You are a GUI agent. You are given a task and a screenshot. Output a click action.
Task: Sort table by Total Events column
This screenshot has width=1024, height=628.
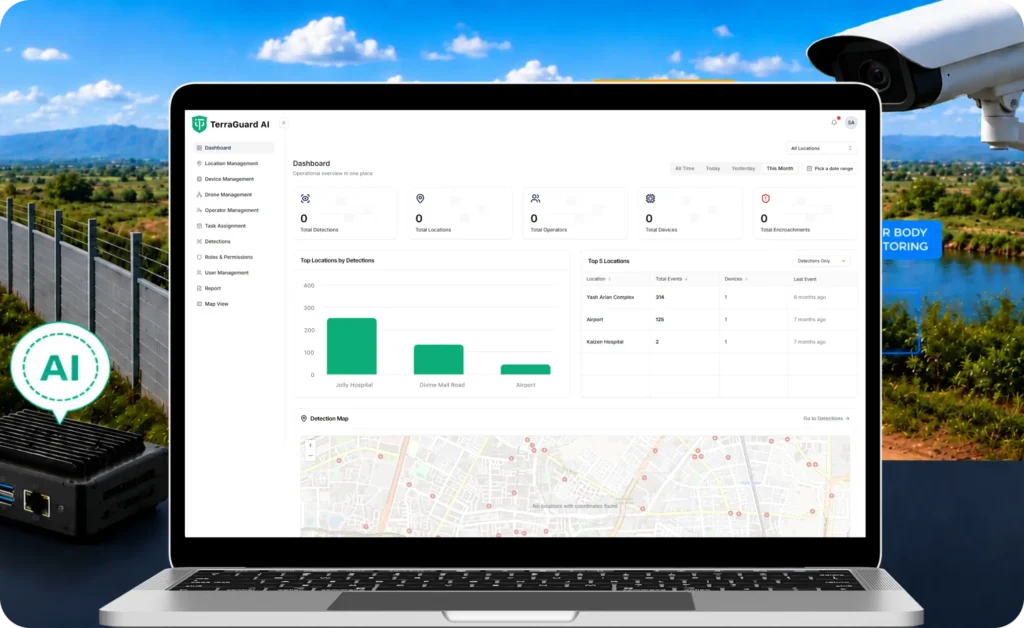pyautogui.click(x=671, y=279)
